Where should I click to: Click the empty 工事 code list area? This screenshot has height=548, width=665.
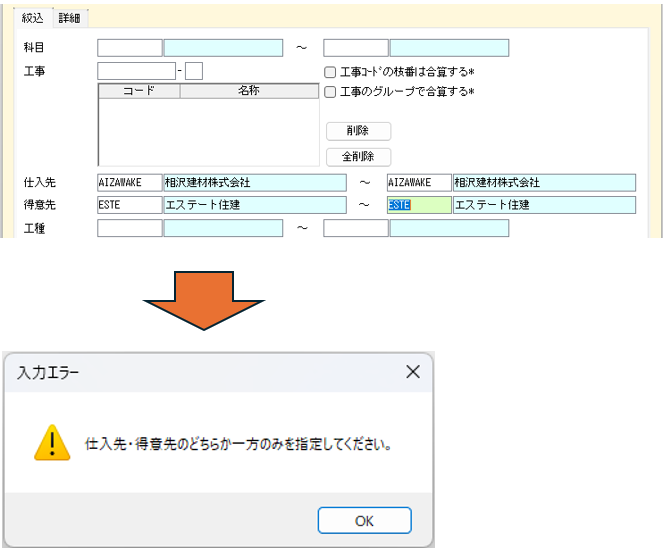click(x=208, y=132)
